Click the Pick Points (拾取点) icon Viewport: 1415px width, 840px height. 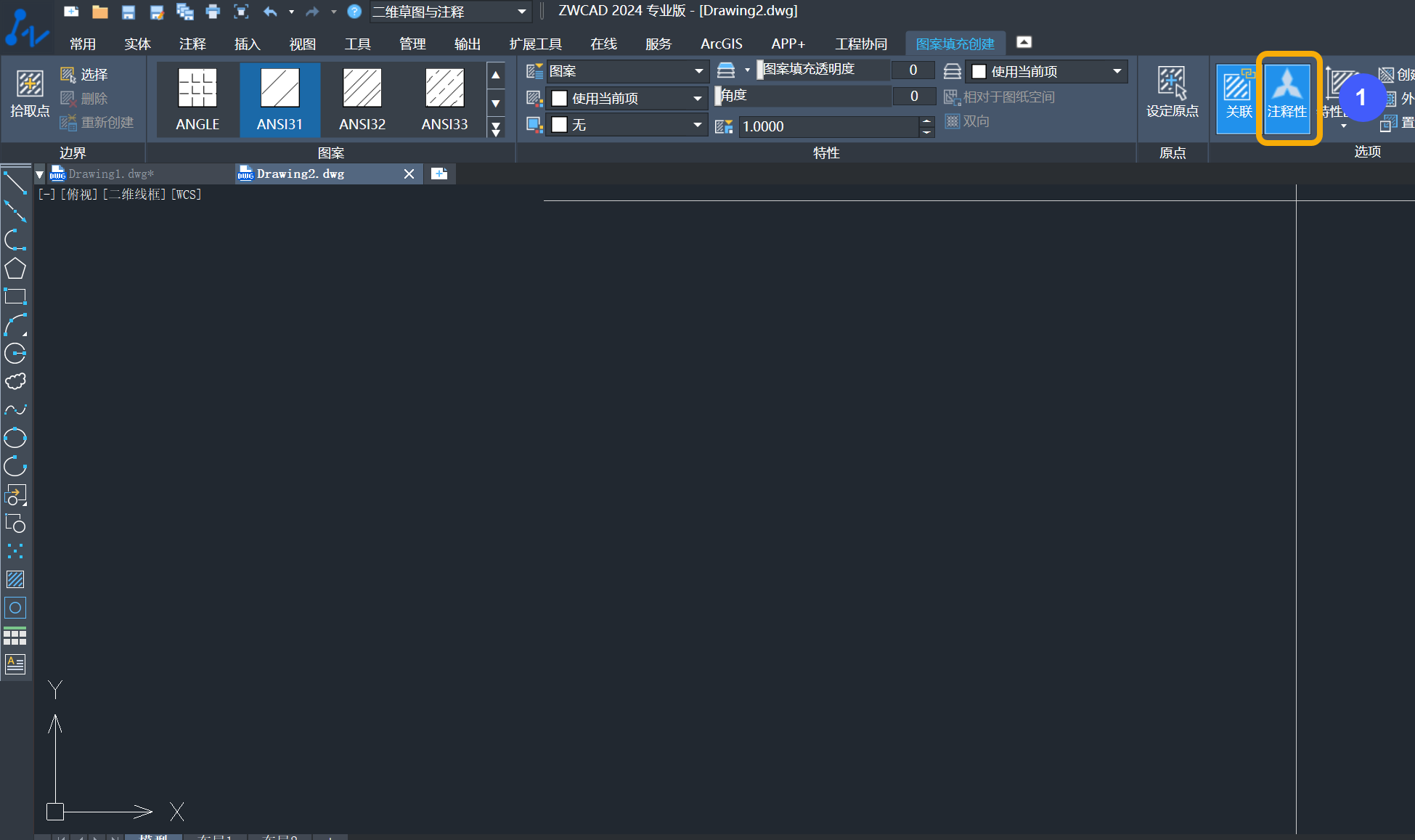pyautogui.click(x=29, y=93)
